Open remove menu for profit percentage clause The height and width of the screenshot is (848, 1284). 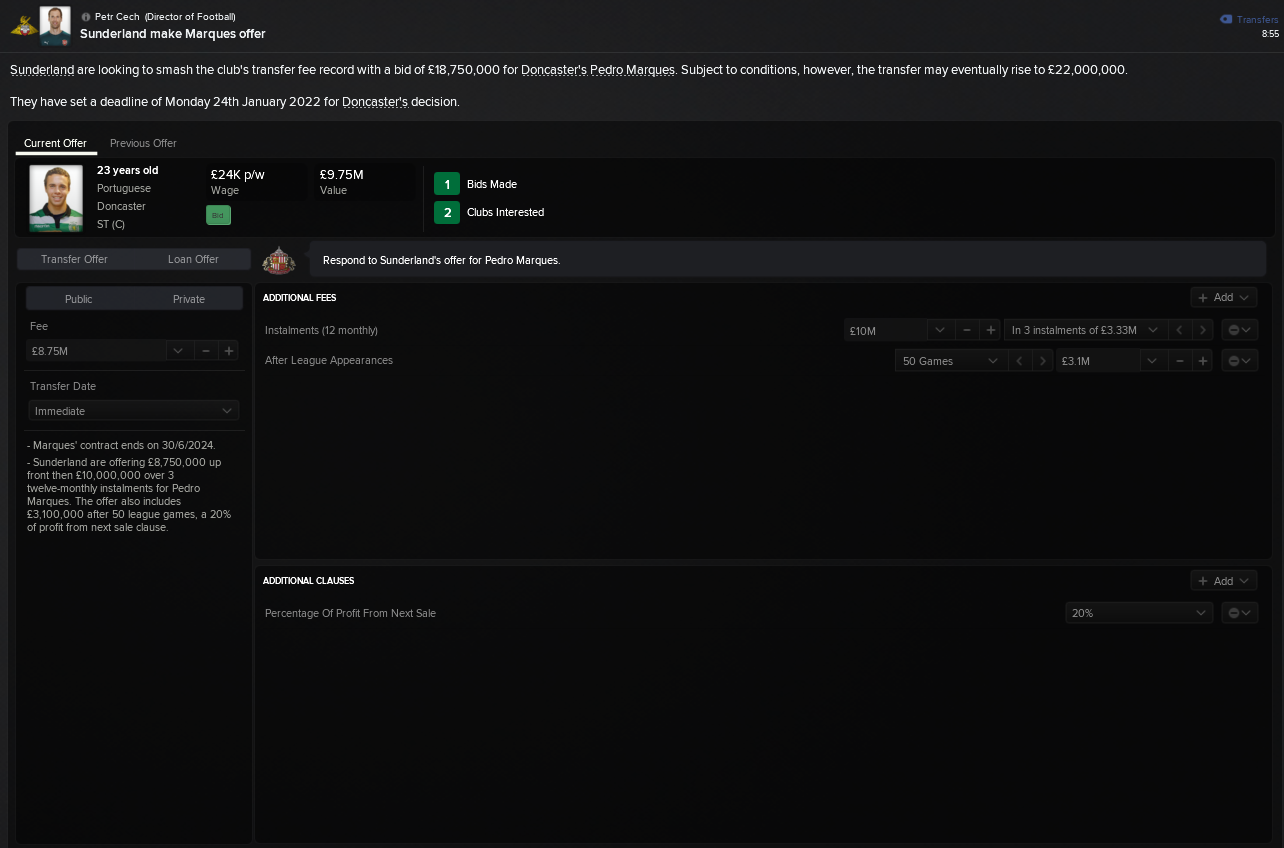(1239, 613)
